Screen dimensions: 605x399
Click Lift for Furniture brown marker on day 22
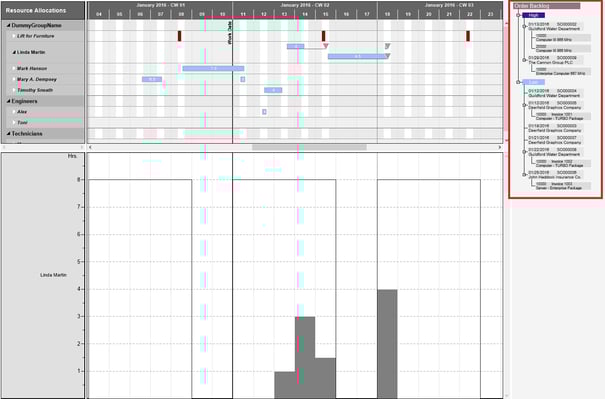(x=468, y=36)
